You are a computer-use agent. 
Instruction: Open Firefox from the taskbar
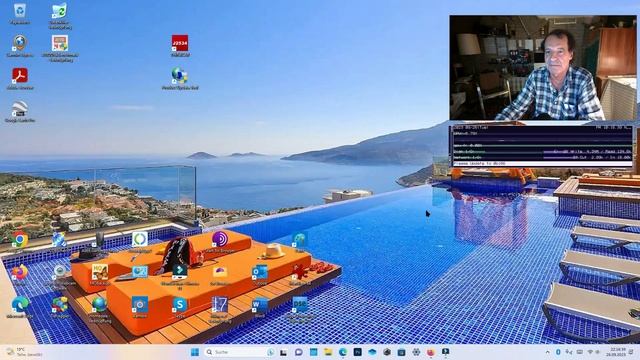tap(431, 352)
